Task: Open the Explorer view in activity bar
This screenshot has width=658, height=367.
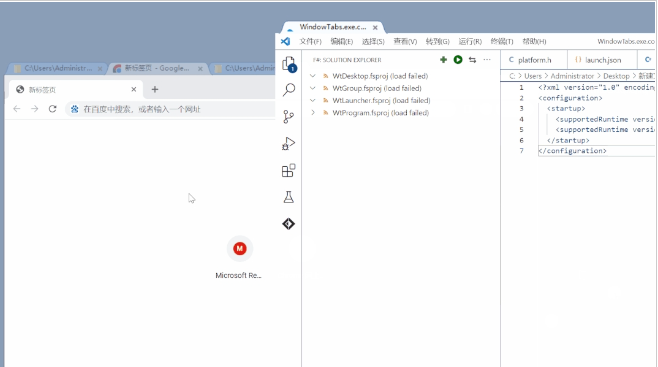Action: click(x=289, y=64)
